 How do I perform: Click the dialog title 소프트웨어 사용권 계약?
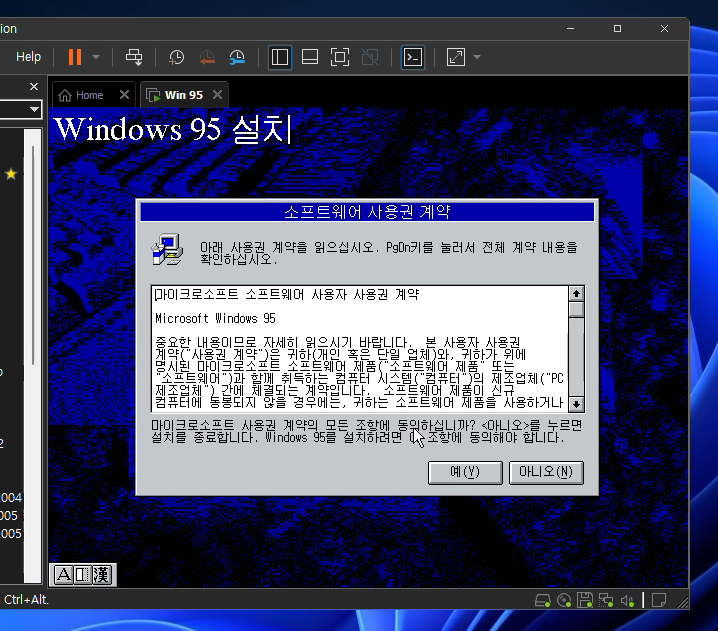click(367, 212)
